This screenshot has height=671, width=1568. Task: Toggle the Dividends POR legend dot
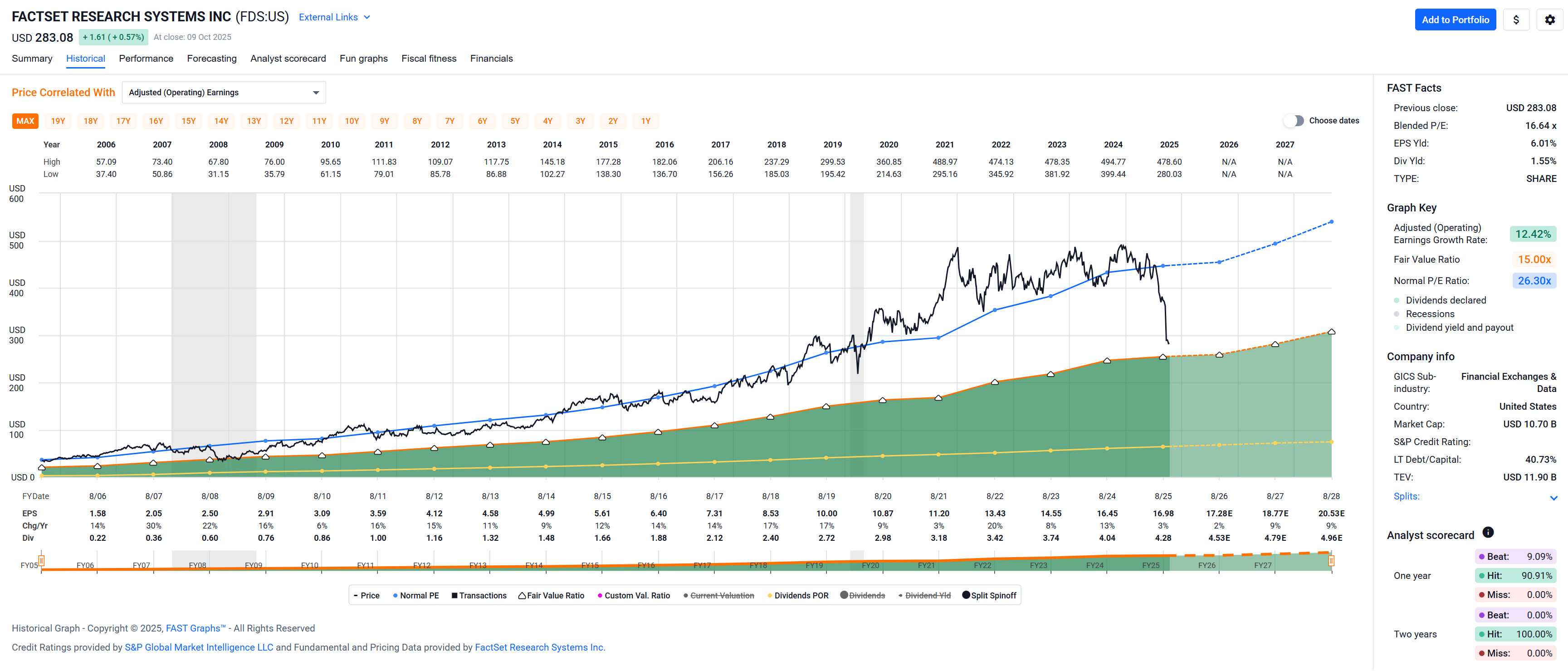coord(769,596)
